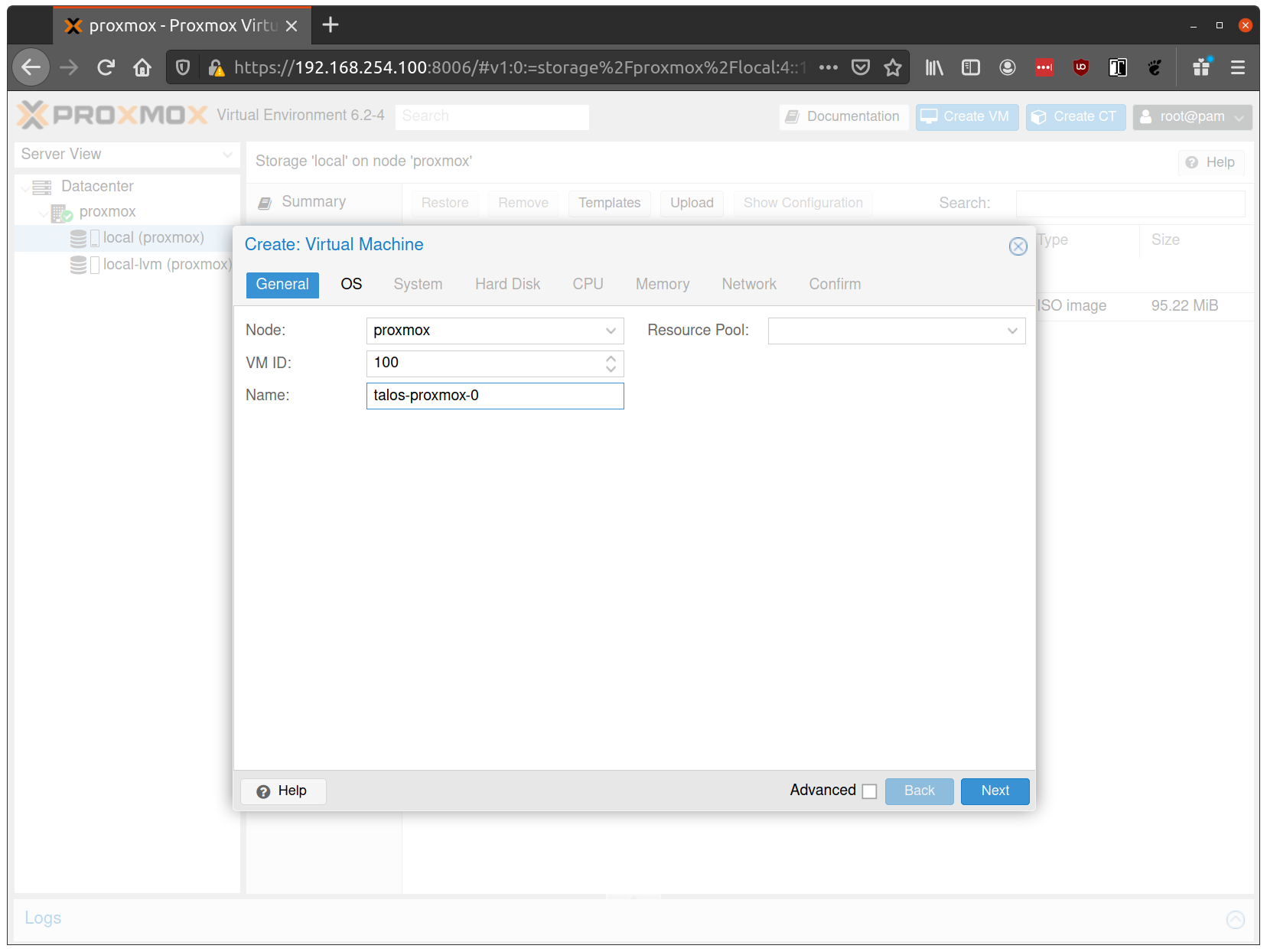Open Documentation button
The height and width of the screenshot is (952, 1267).
click(843, 117)
